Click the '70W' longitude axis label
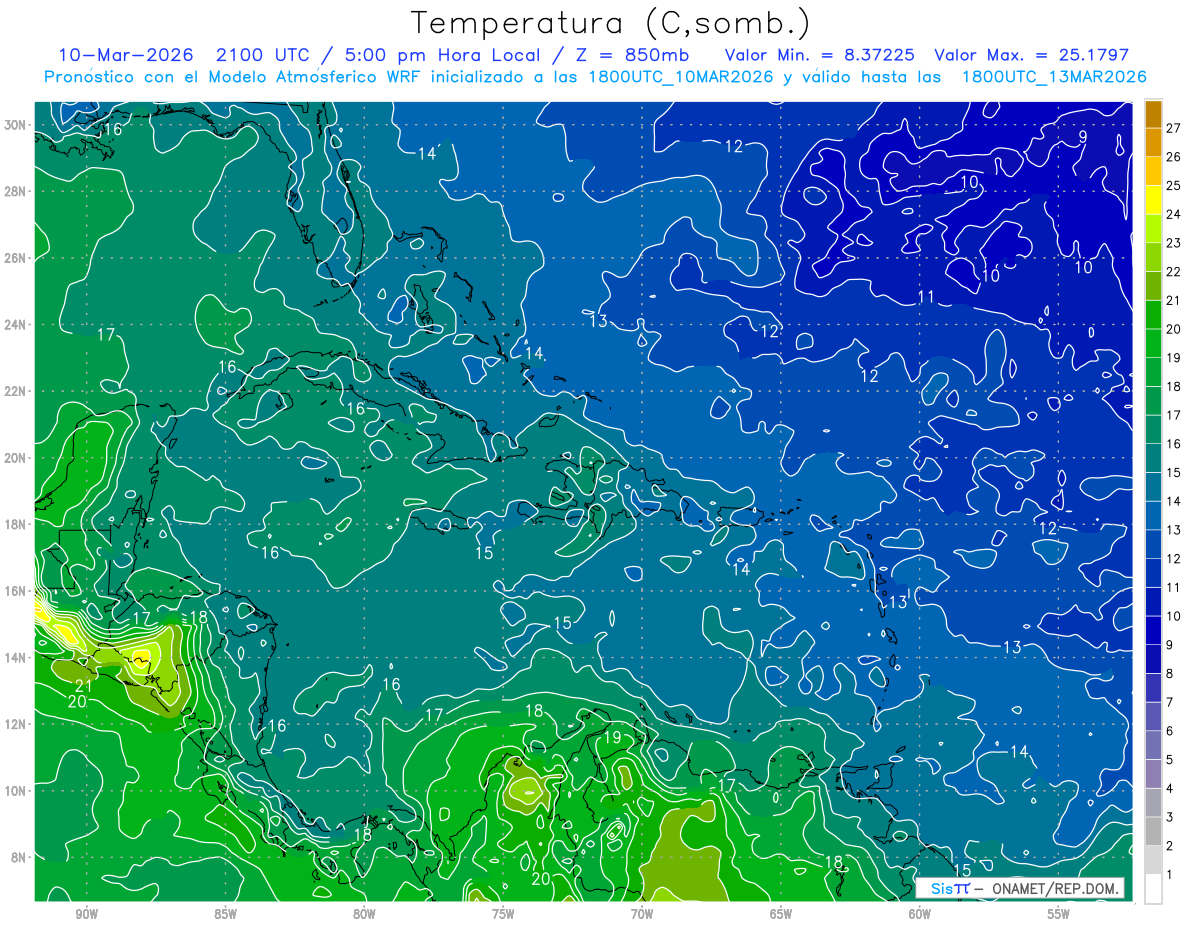Image resolution: width=1200 pixels, height=927 pixels. (642, 914)
